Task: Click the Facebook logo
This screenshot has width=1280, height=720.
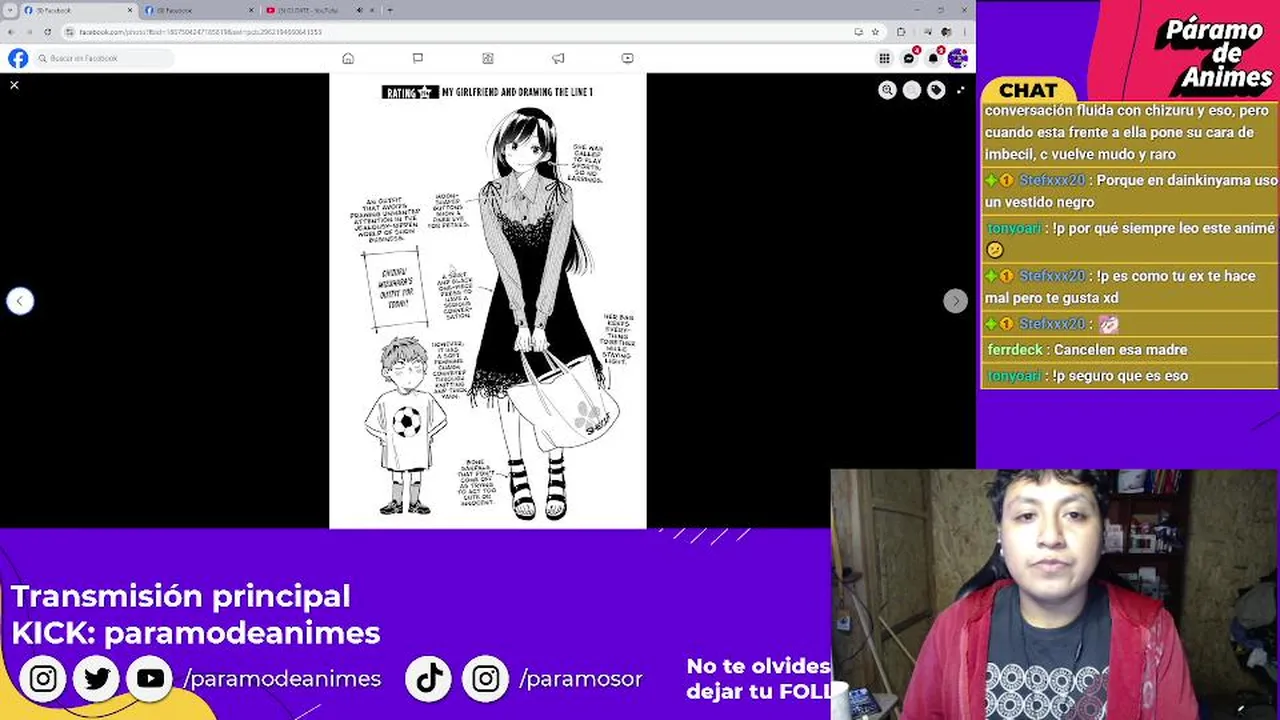Action: pos(18,58)
